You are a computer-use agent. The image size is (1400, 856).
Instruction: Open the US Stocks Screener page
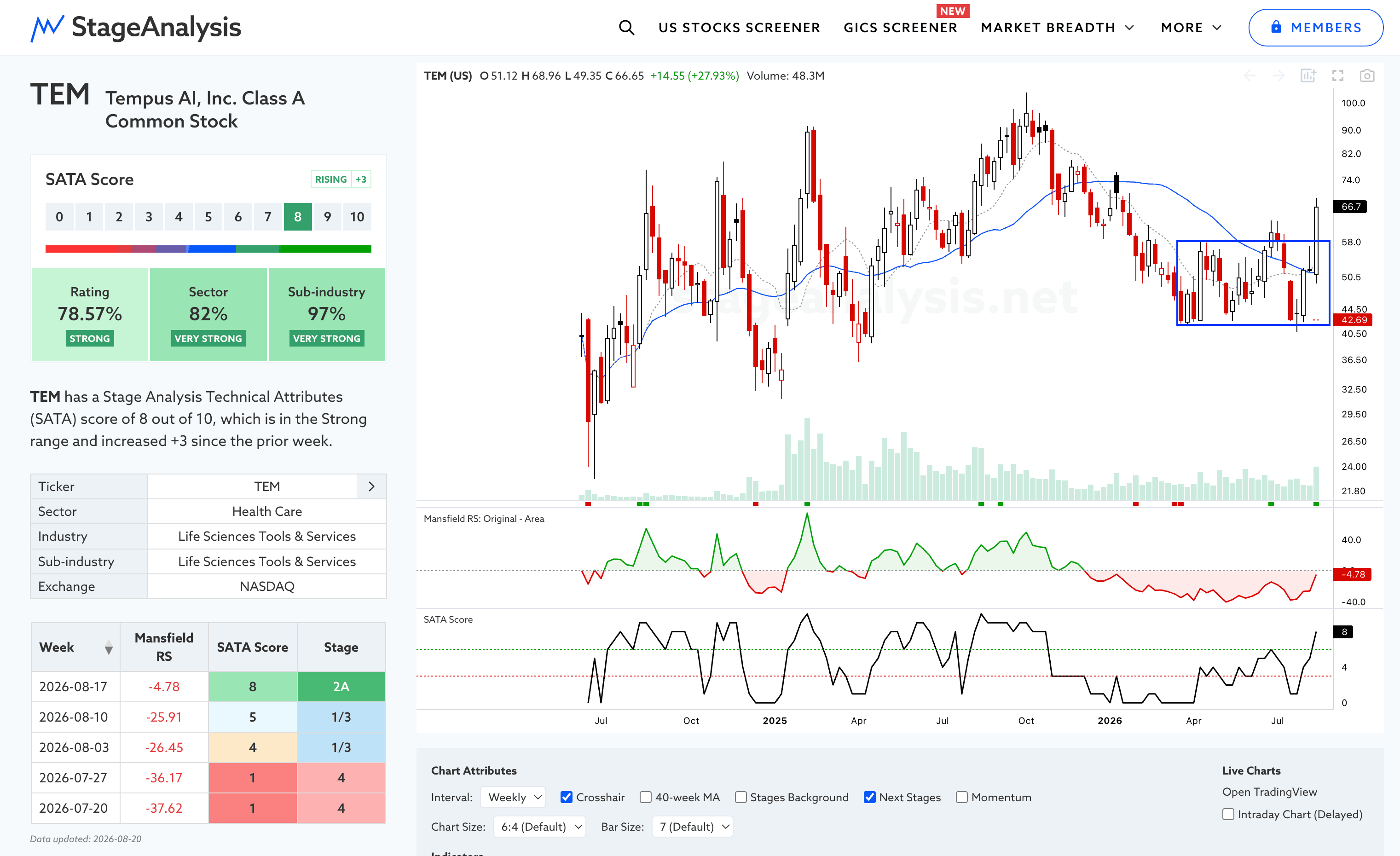(x=739, y=27)
